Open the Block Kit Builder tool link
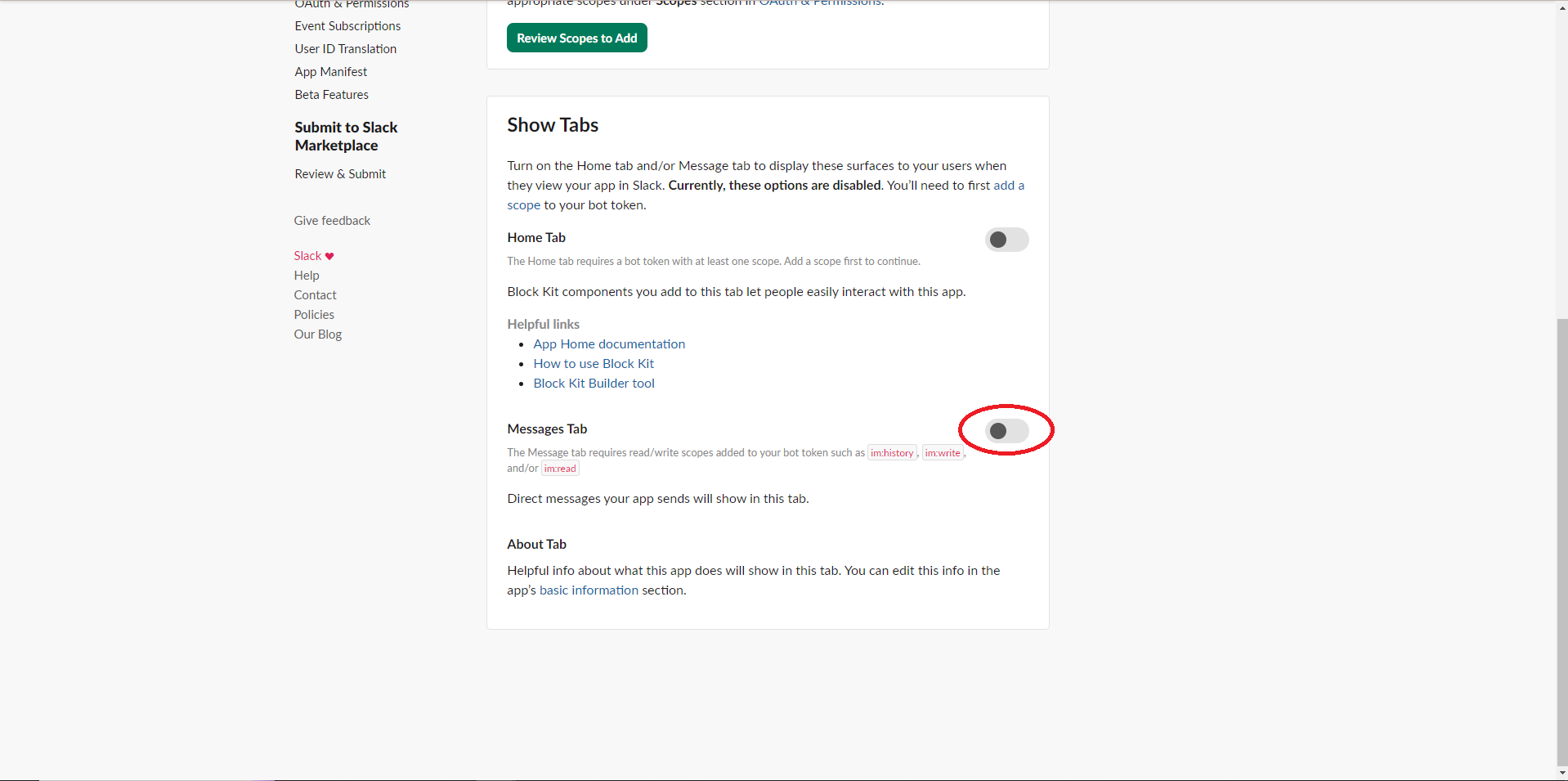The image size is (1568, 781). click(x=594, y=384)
